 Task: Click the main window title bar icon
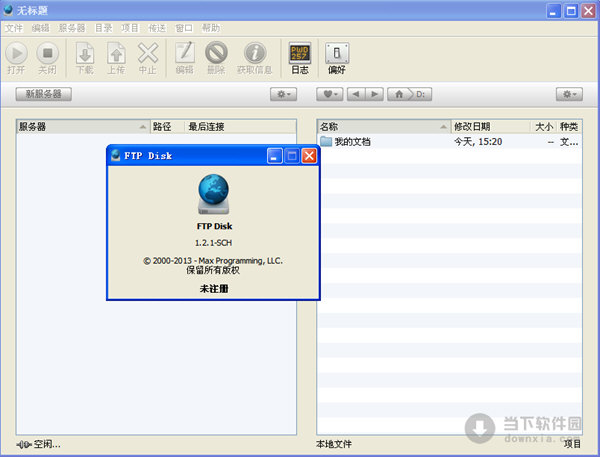8,10
